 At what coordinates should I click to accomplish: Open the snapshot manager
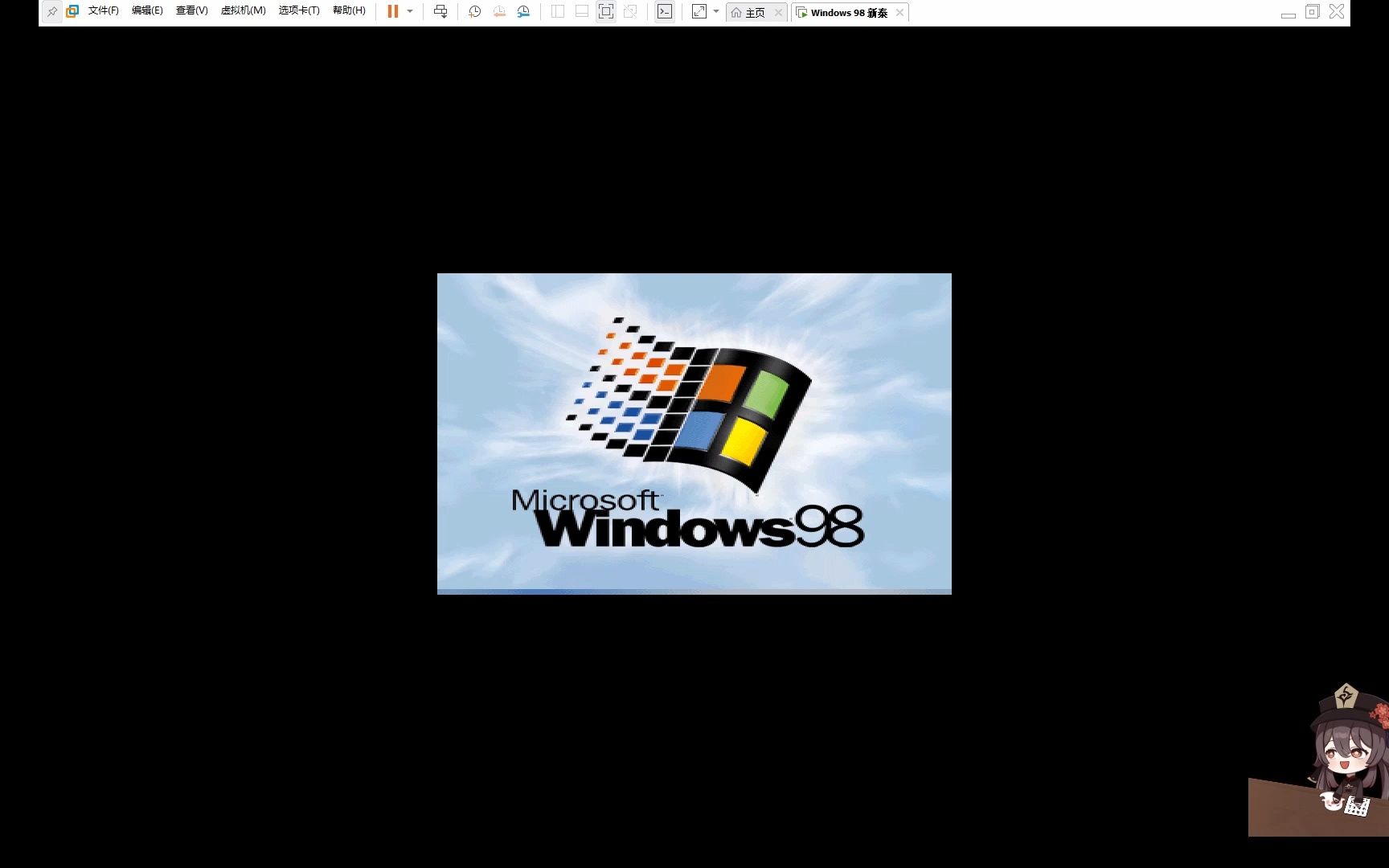click(523, 11)
